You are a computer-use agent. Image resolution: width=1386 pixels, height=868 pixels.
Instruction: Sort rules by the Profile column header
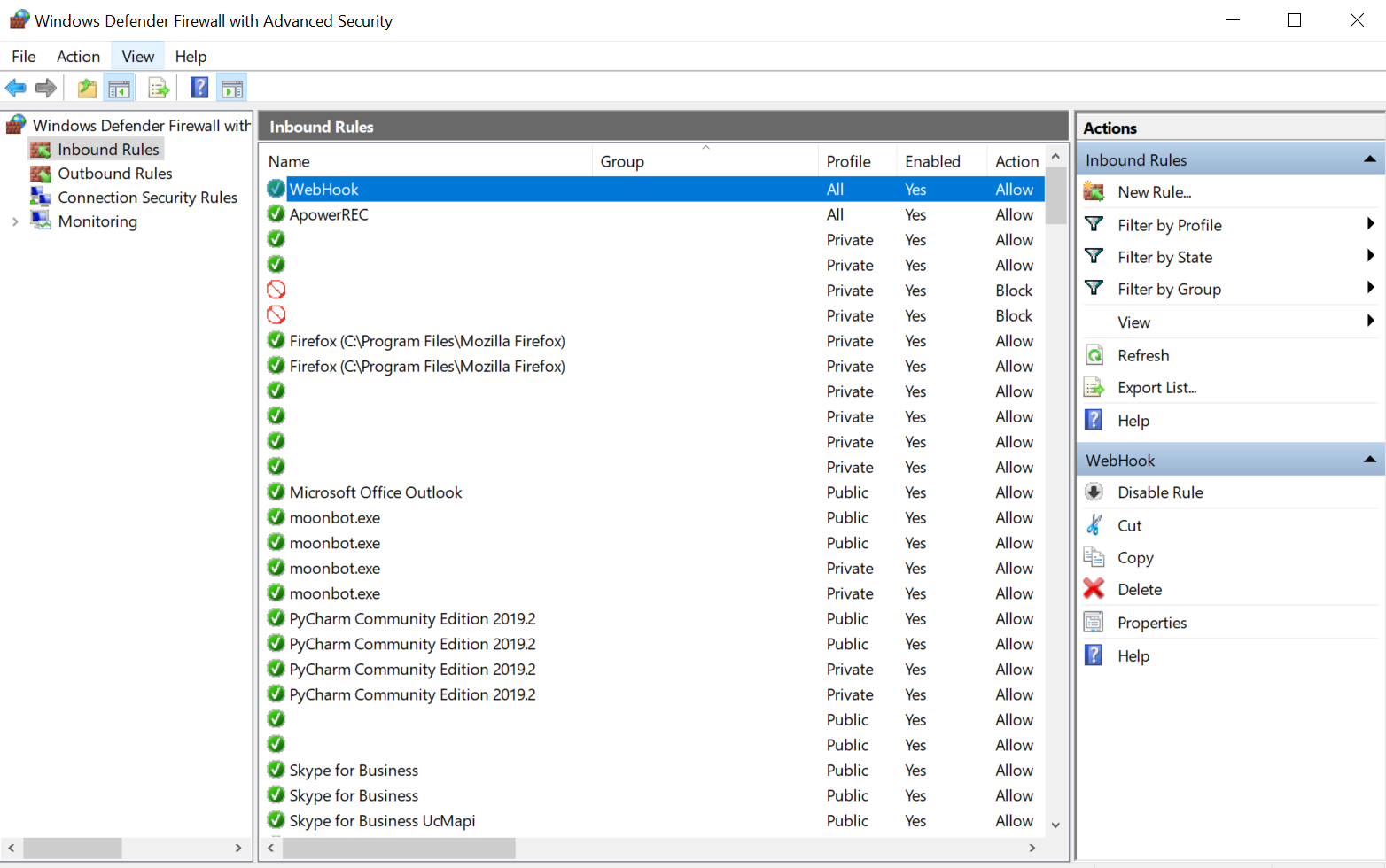pyautogui.click(x=857, y=161)
